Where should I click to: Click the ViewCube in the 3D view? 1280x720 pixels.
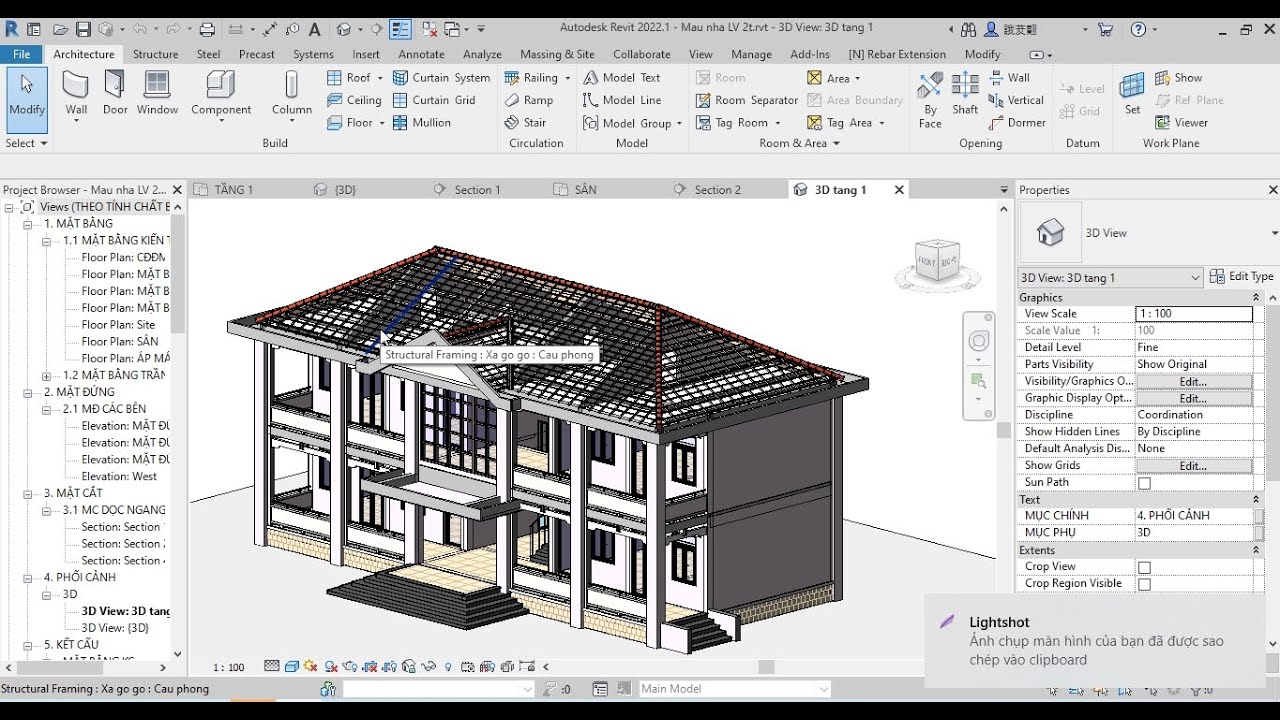click(x=938, y=263)
